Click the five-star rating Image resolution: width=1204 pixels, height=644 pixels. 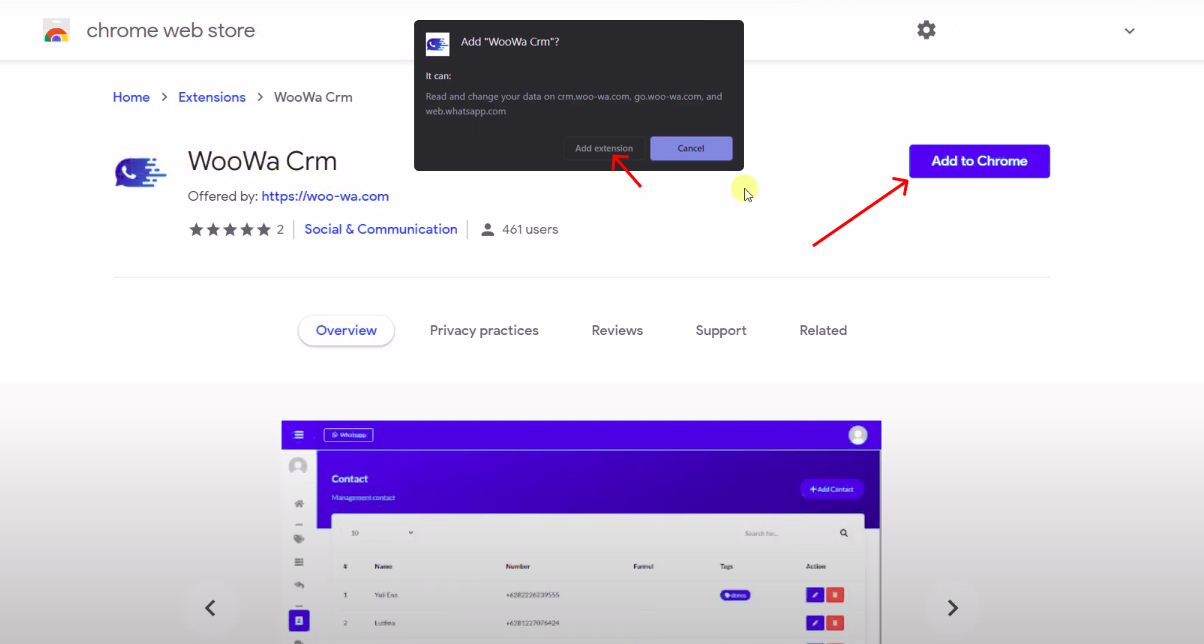229,230
